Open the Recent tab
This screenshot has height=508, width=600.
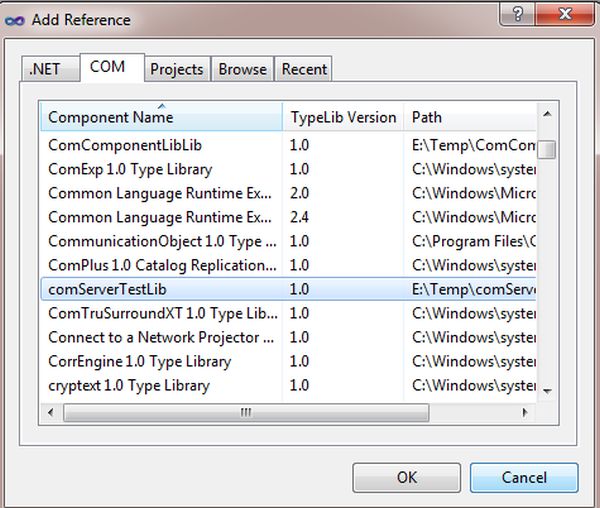[x=304, y=69]
